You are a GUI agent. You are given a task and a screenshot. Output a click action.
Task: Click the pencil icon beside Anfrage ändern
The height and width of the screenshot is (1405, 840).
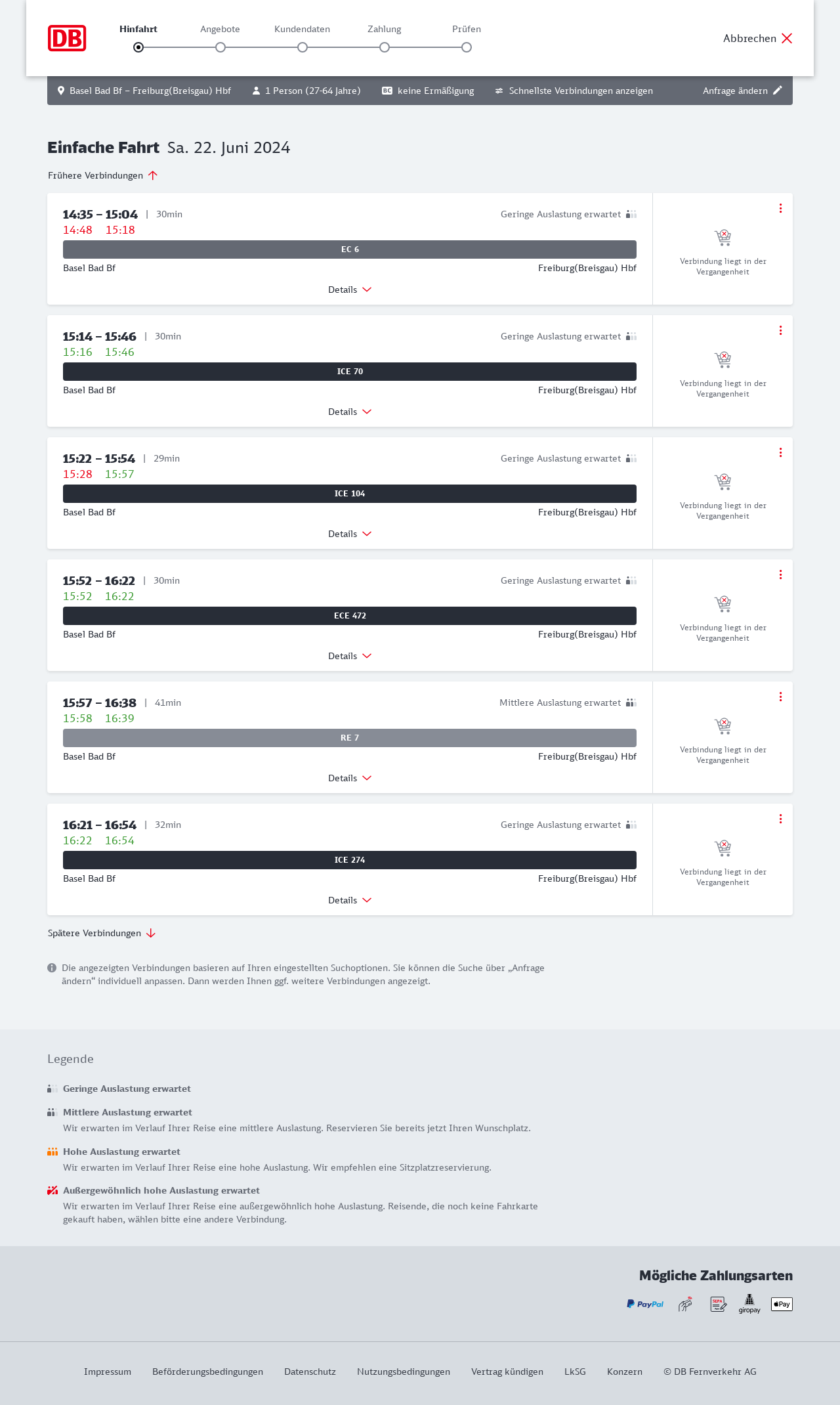(x=778, y=91)
